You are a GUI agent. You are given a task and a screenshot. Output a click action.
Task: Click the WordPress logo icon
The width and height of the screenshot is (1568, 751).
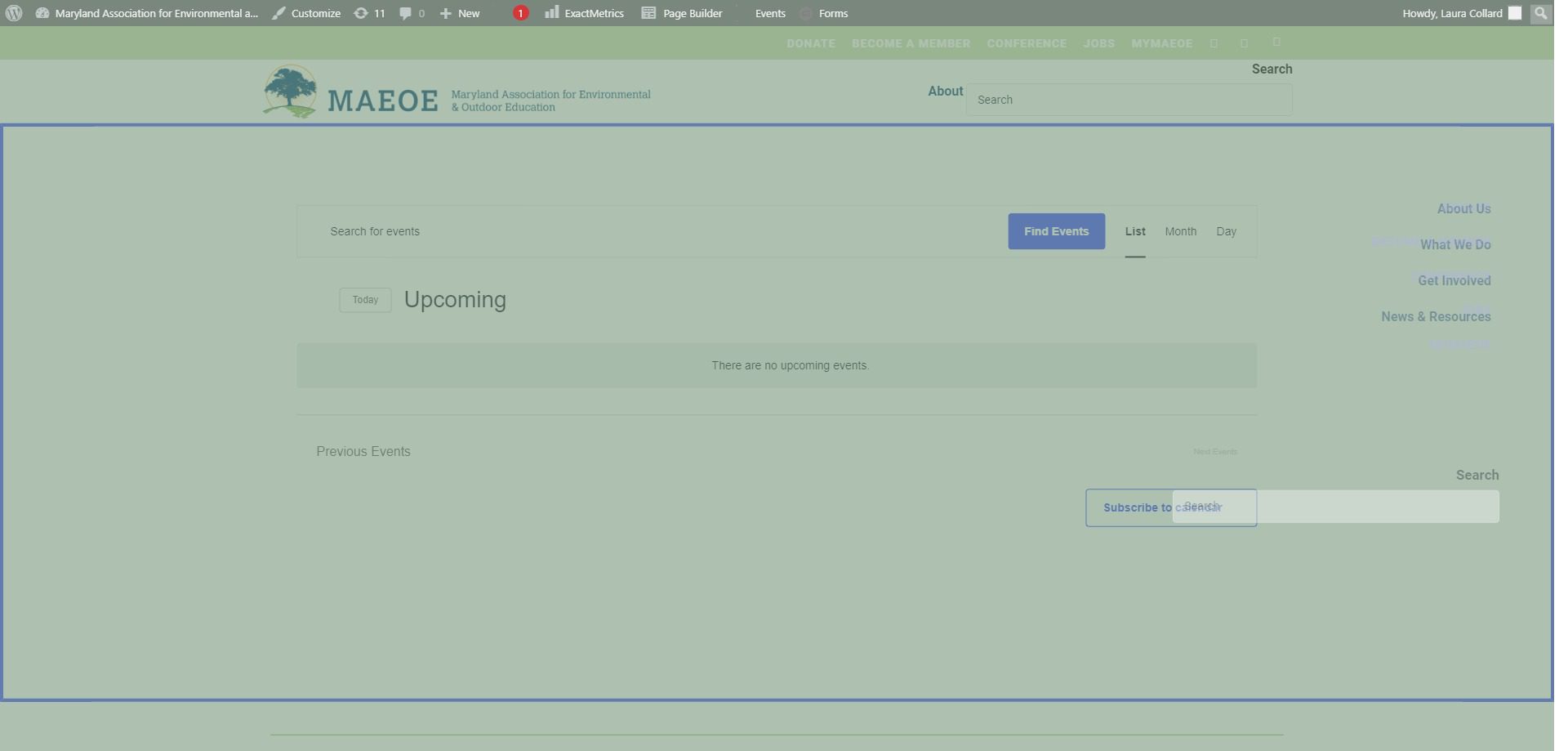tap(14, 13)
